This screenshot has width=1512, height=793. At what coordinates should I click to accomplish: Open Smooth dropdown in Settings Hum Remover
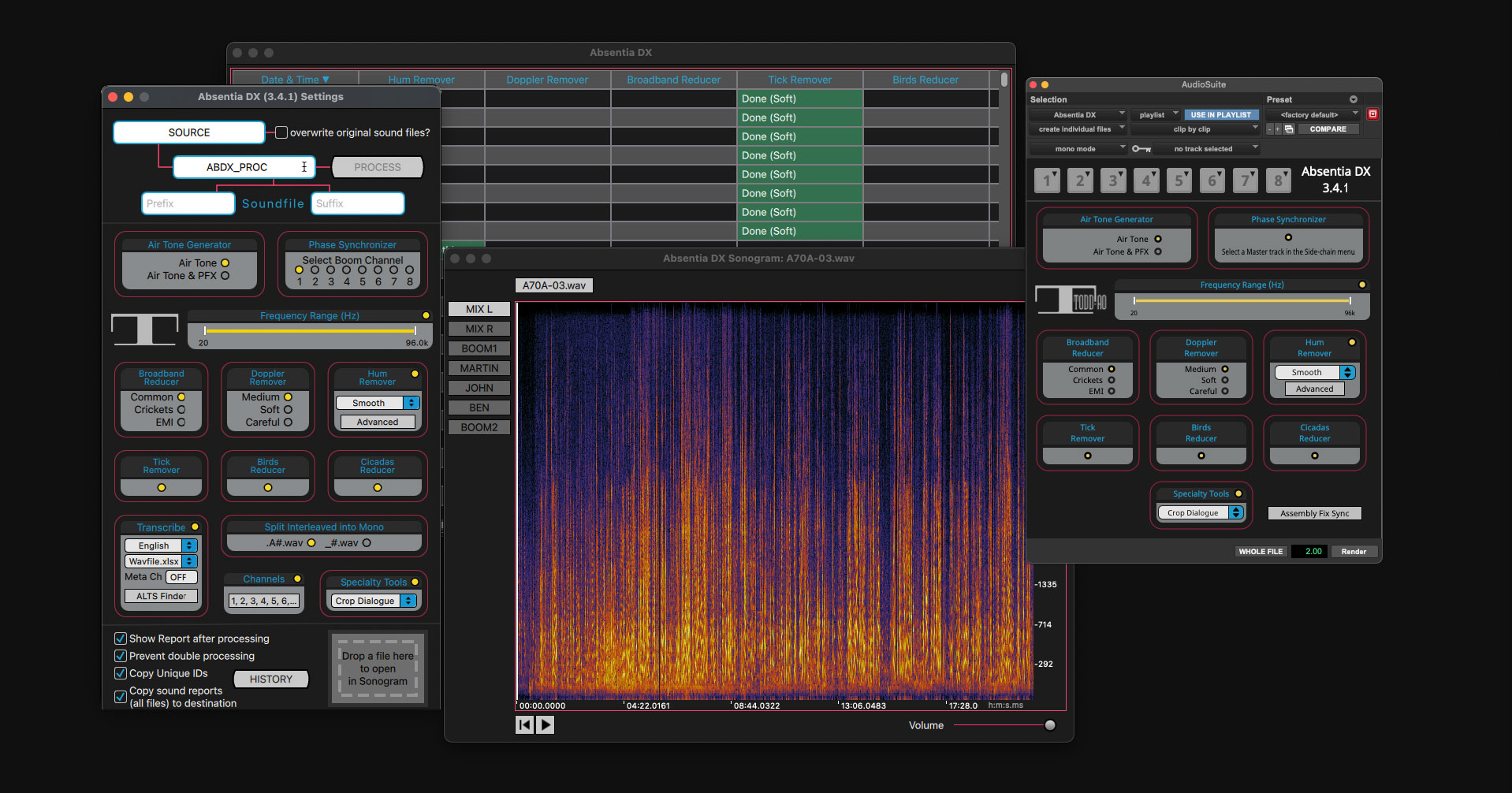tap(378, 403)
